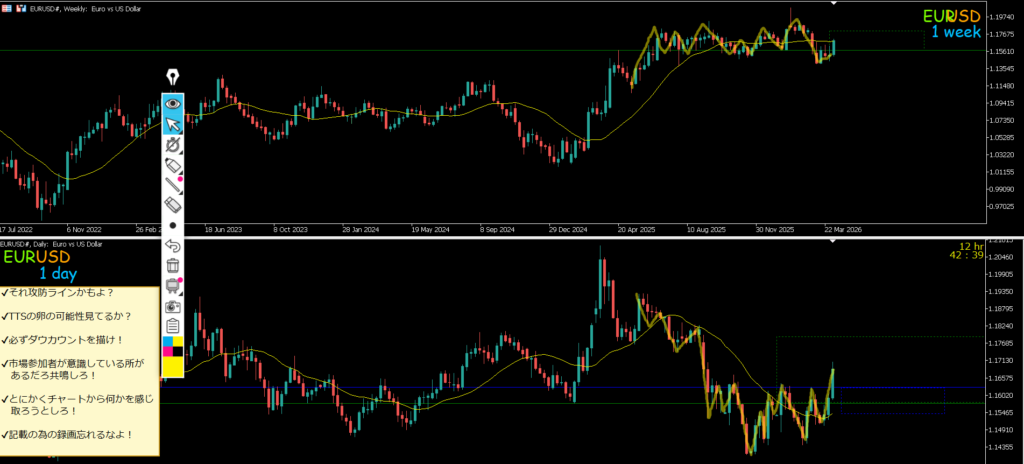
Task: Click price level 1.13545 on weekly scale
Action: tap(1002, 69)
